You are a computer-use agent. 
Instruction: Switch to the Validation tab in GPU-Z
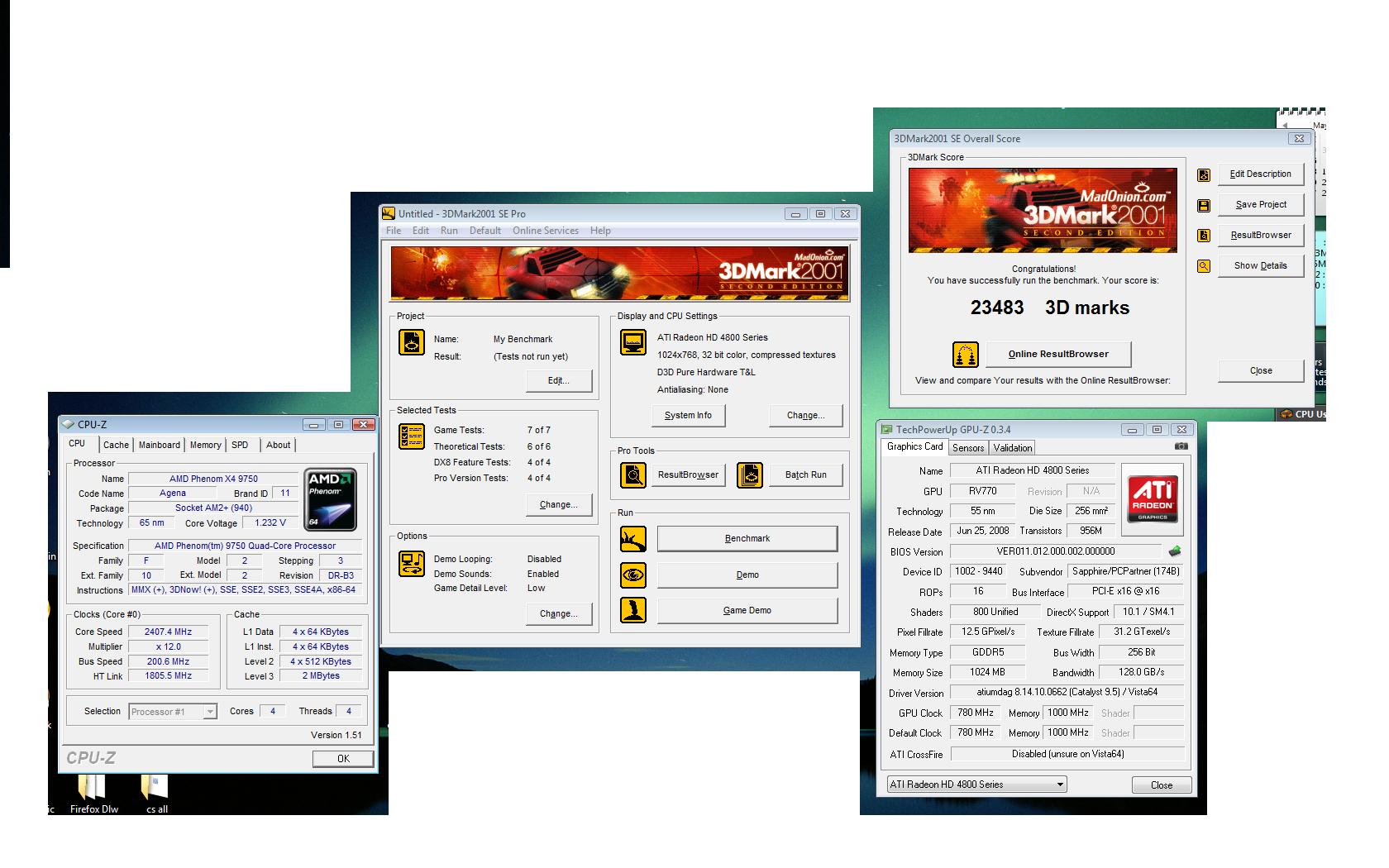(x=1013, y=448)
